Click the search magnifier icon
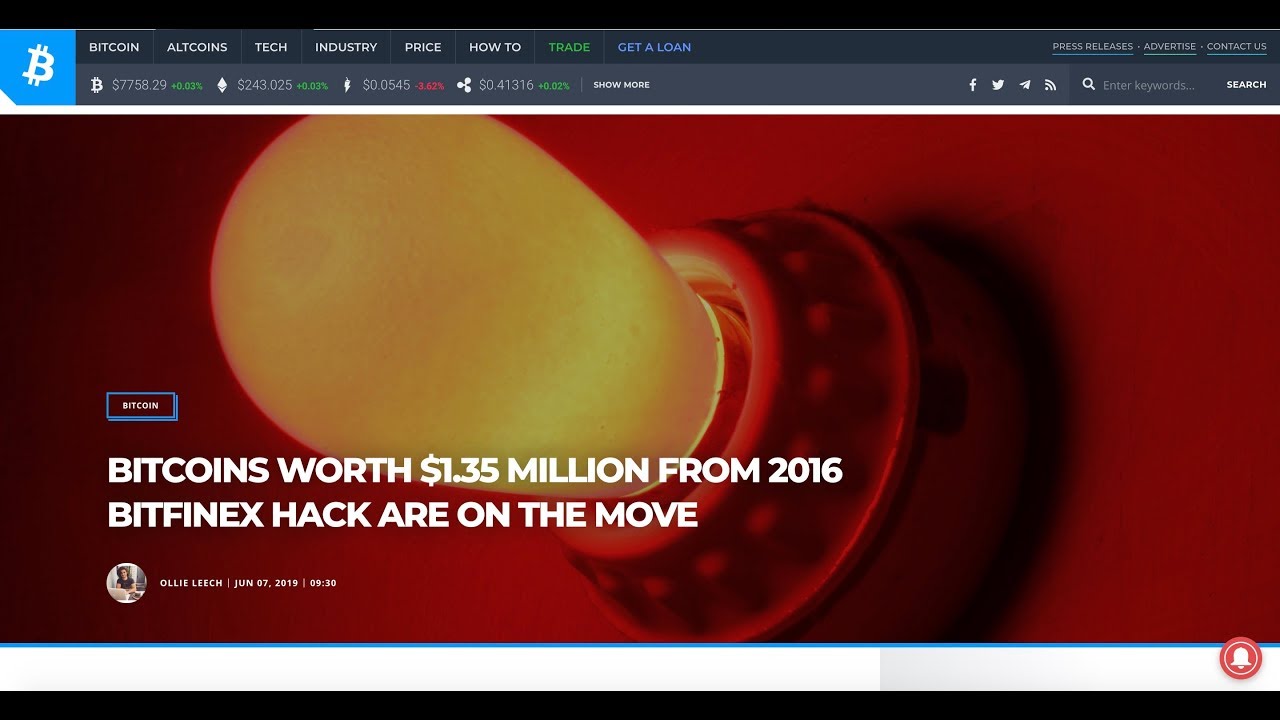The image size is (1280, 720). (x=1089, y=85)
